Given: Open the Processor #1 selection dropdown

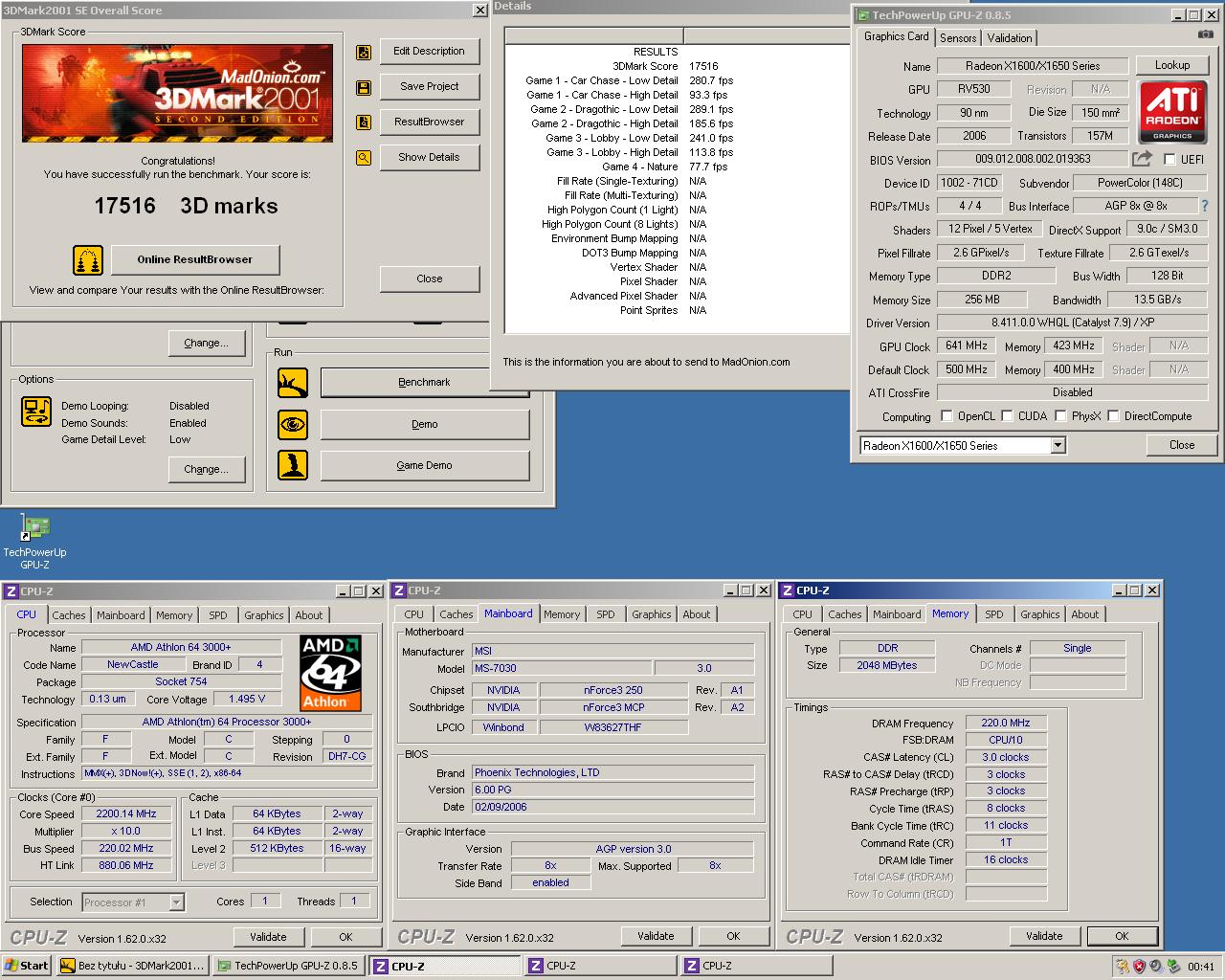Looking at the screenshot, I should pyautogui.click(x=174, y=902).
